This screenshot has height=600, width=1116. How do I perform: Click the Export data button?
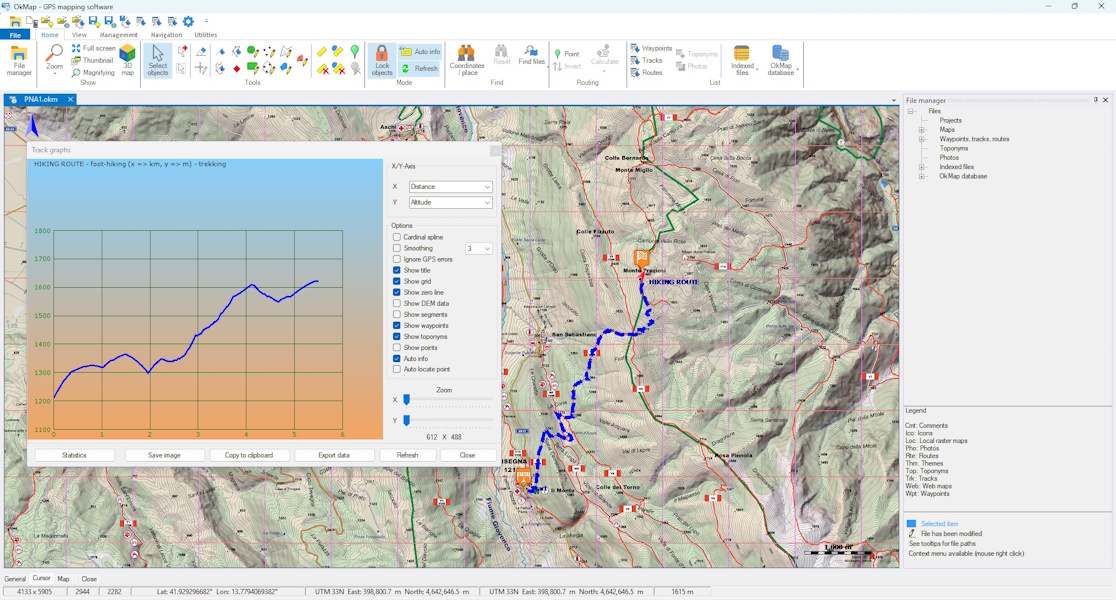pyautogui.click(x=334, y=455)
